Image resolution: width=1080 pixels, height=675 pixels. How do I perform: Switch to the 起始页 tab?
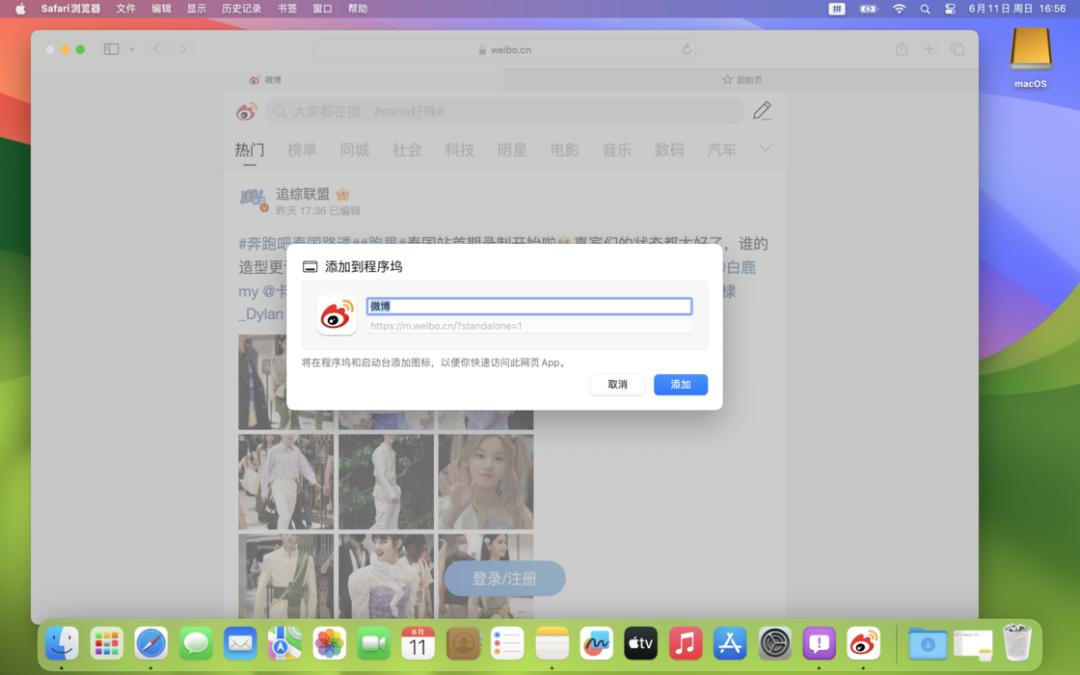point(742,80)
